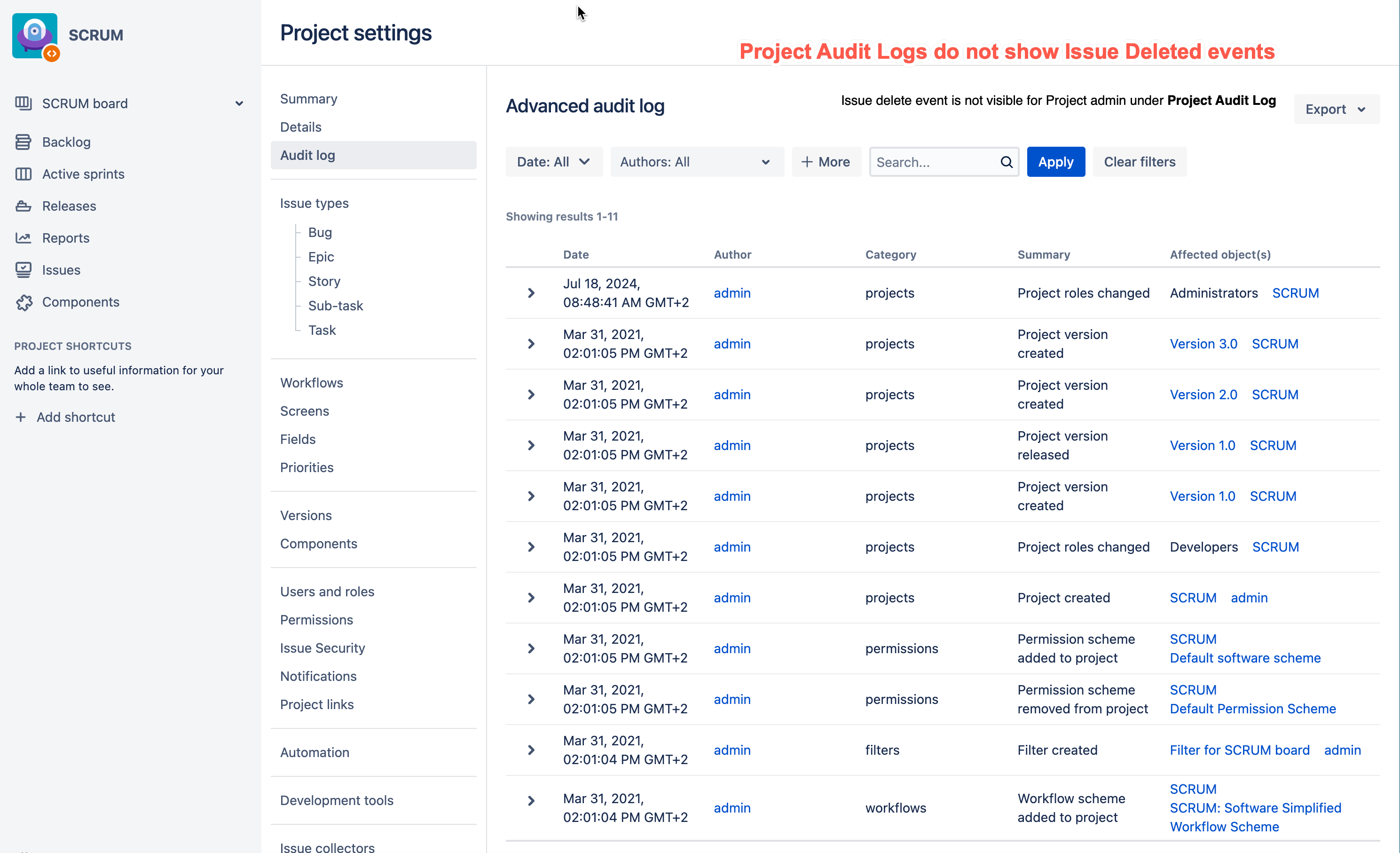Click the plus icon for Add shortcut
The height and width of the screenshot is (853, 1400).
pyautogui.click(x=21, y=417)
